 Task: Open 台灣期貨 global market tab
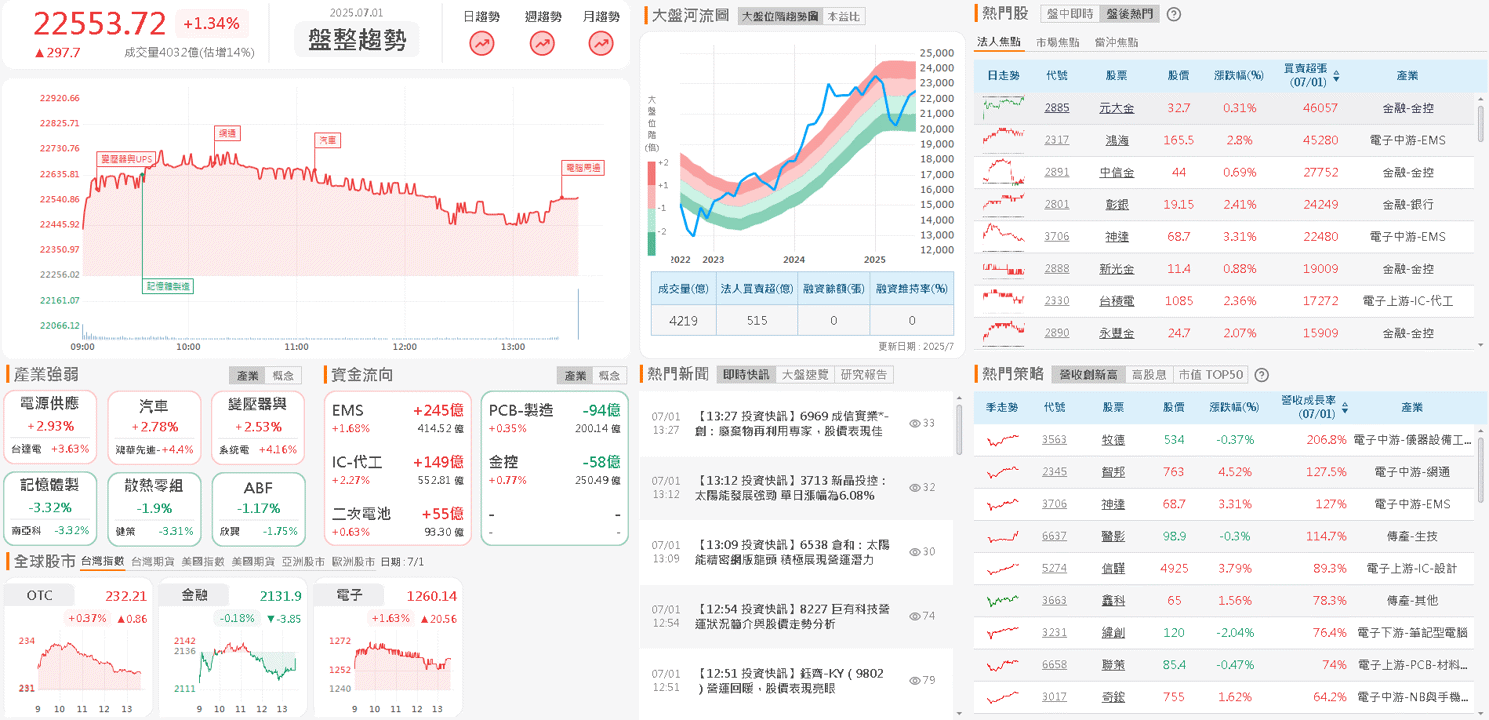tap(153, 562)
